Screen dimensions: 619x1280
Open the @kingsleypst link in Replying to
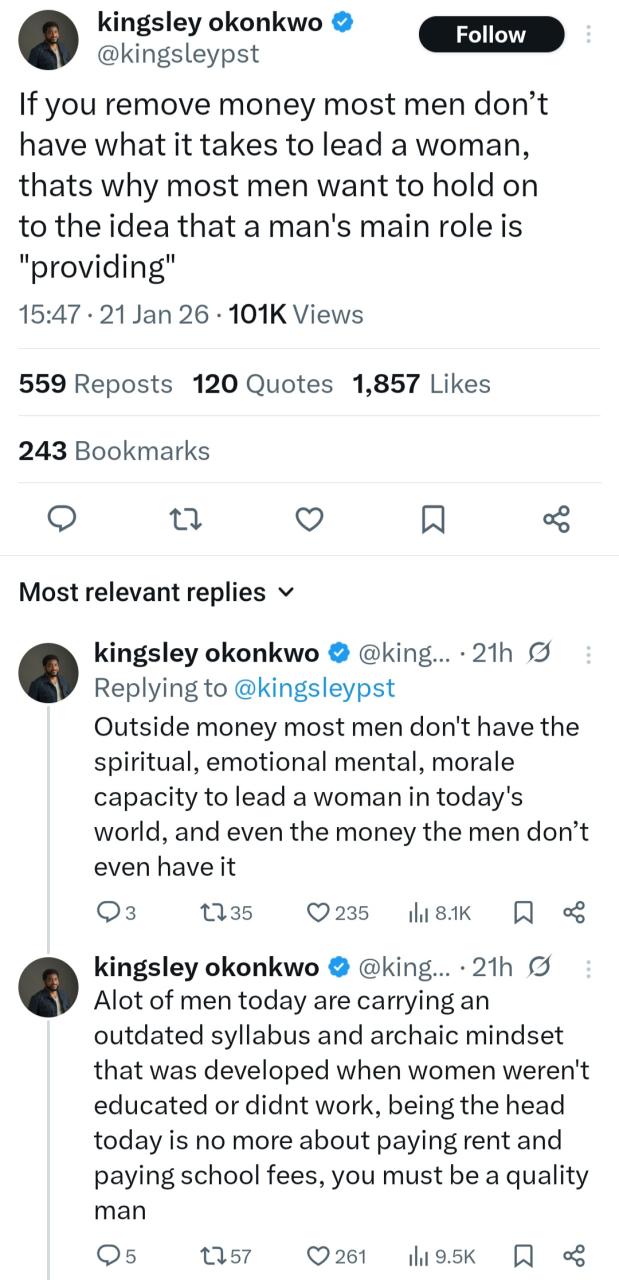313,687
